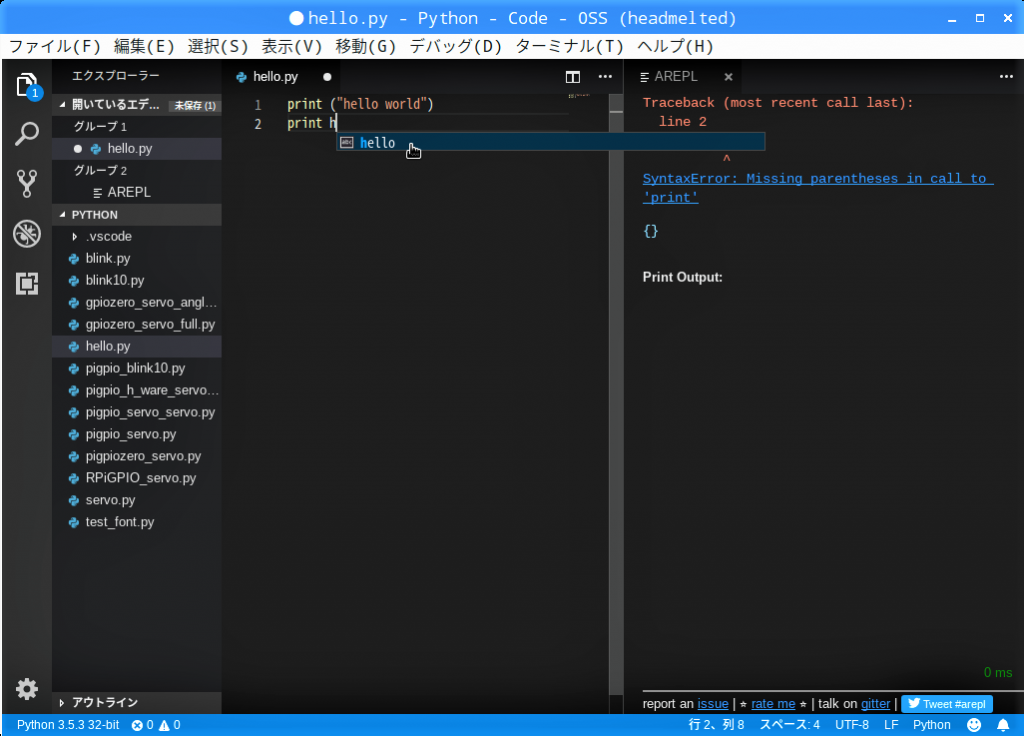Click the unsaved dot on hello.py tab
This screenshot has width=1024, height=736.
coord(327,77)
